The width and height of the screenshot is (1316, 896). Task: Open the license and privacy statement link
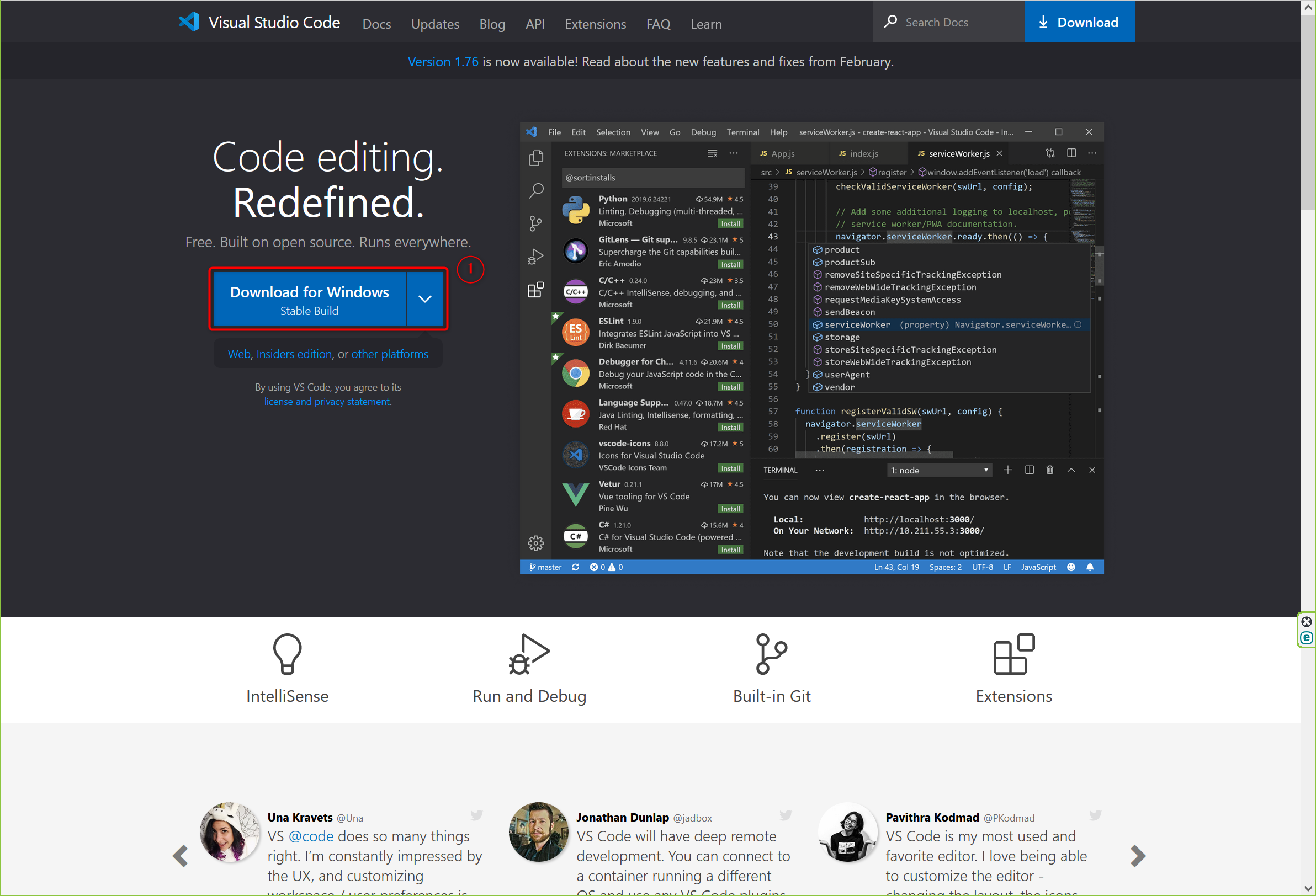tap(327, 401)
